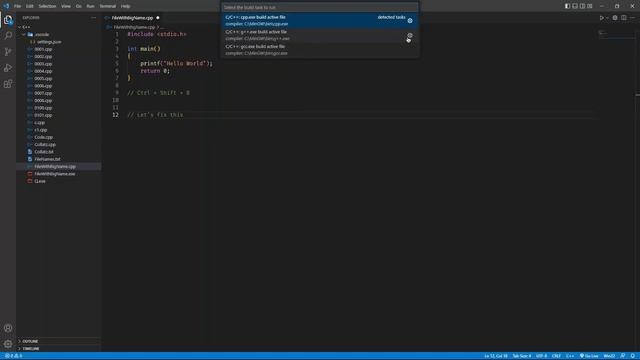The height and width of the screenshot is (360, 640).
Task: Open the Help menu
Action: point(125,6)
